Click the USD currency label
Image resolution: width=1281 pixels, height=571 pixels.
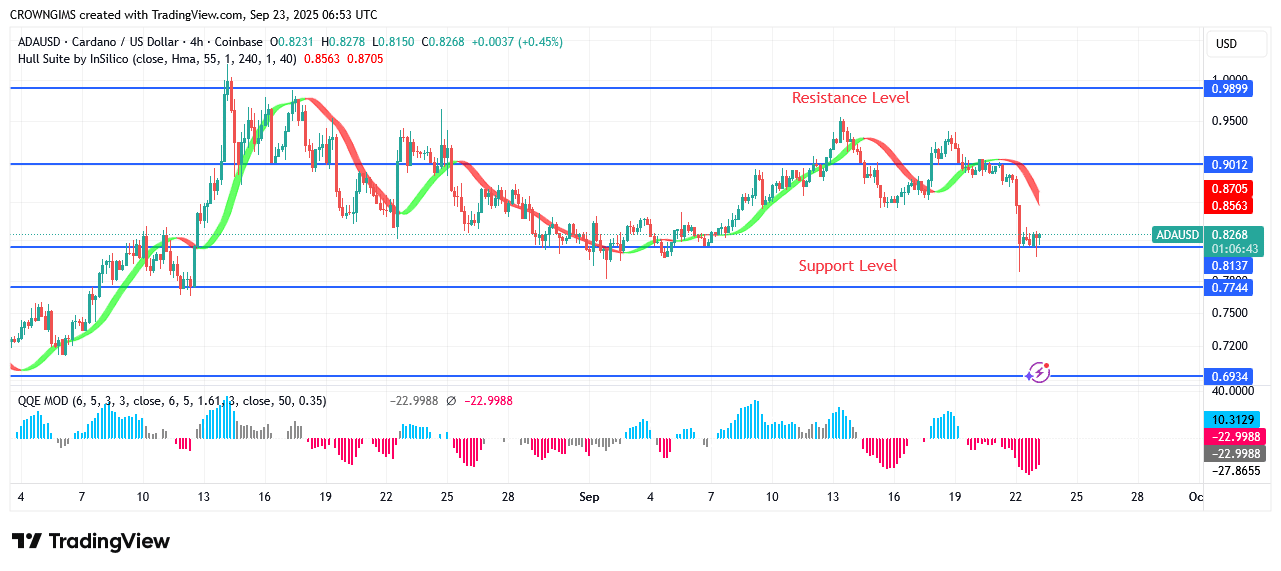point(1226,44)
